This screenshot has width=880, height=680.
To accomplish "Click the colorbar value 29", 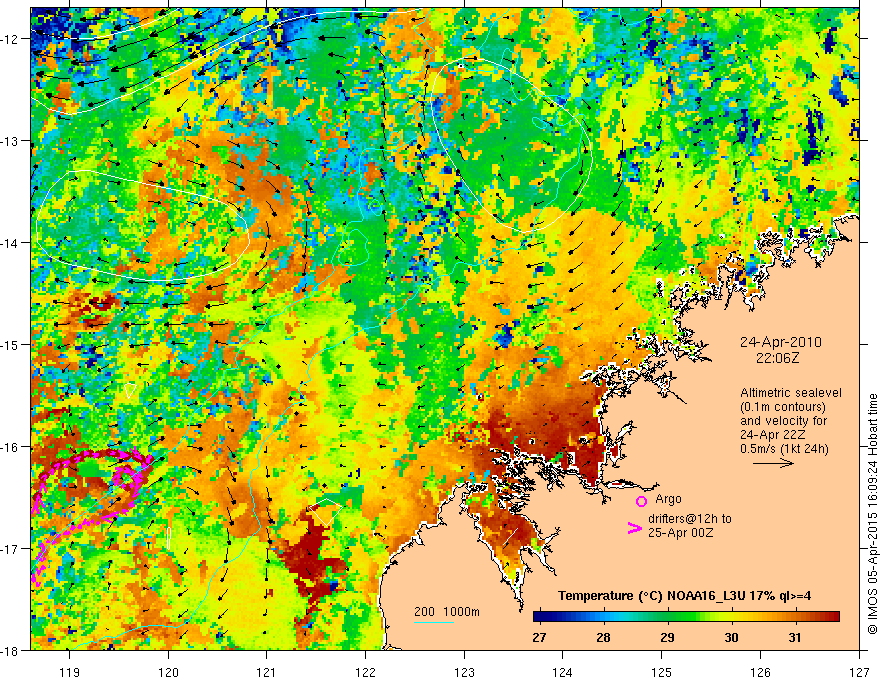I will pos(667,637).
